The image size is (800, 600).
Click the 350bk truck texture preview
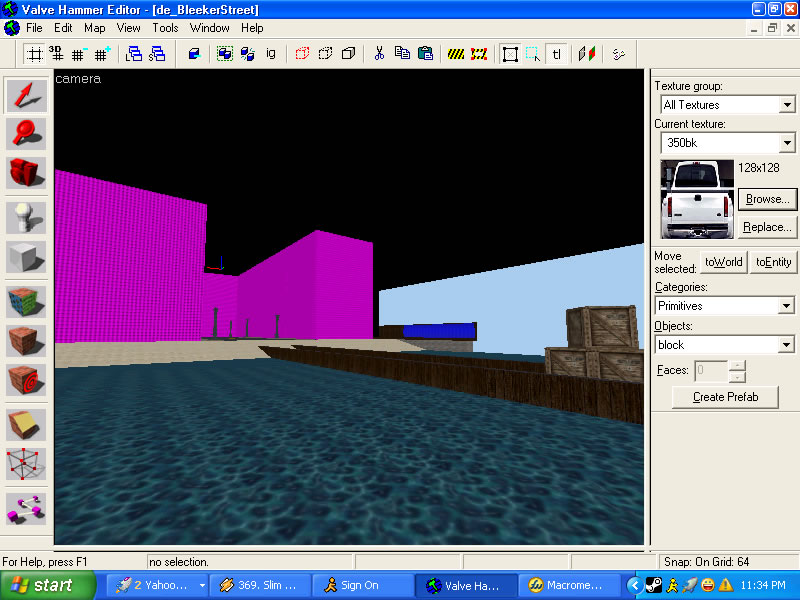pyautogui.click(x=696, y=198)
